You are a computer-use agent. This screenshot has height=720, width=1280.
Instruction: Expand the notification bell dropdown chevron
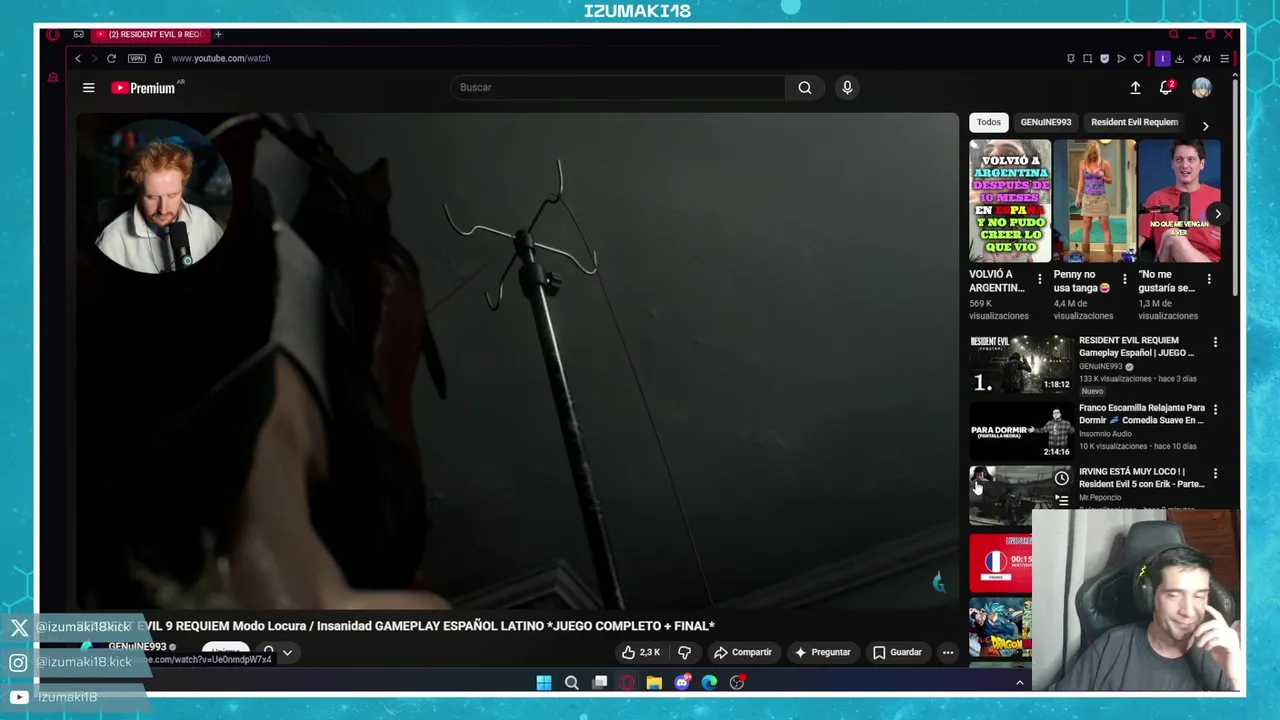(x=287, y=653)
